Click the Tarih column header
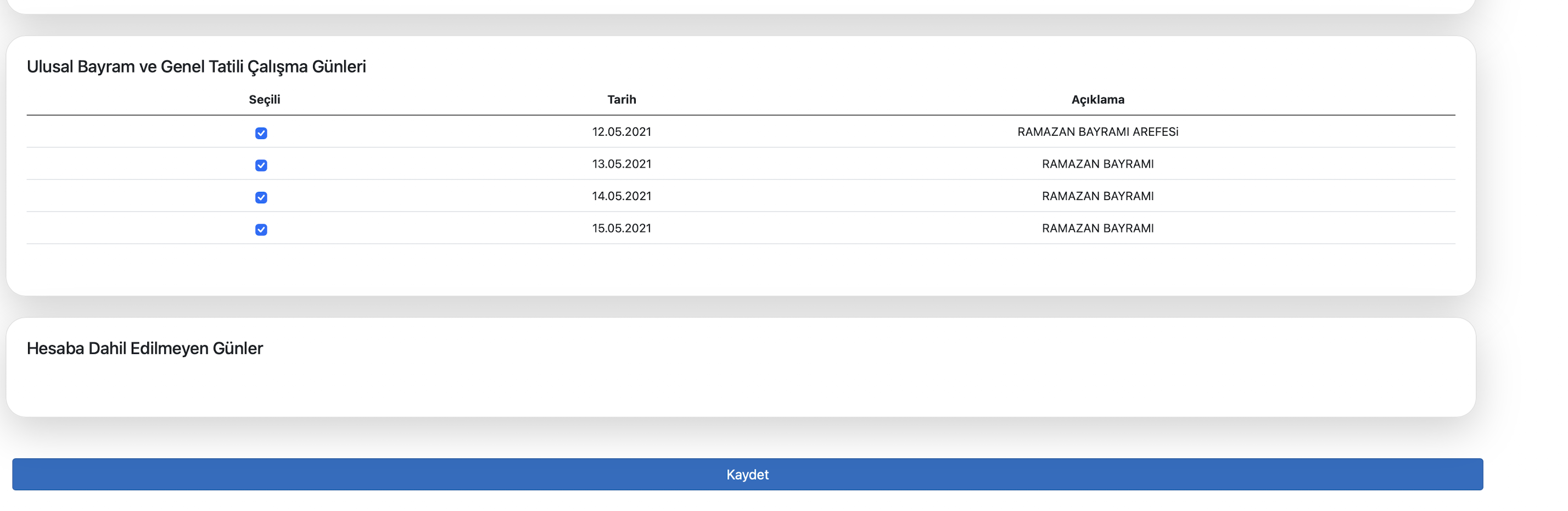The width and height of the screenshot is (1568, 511). coord(621,100)
